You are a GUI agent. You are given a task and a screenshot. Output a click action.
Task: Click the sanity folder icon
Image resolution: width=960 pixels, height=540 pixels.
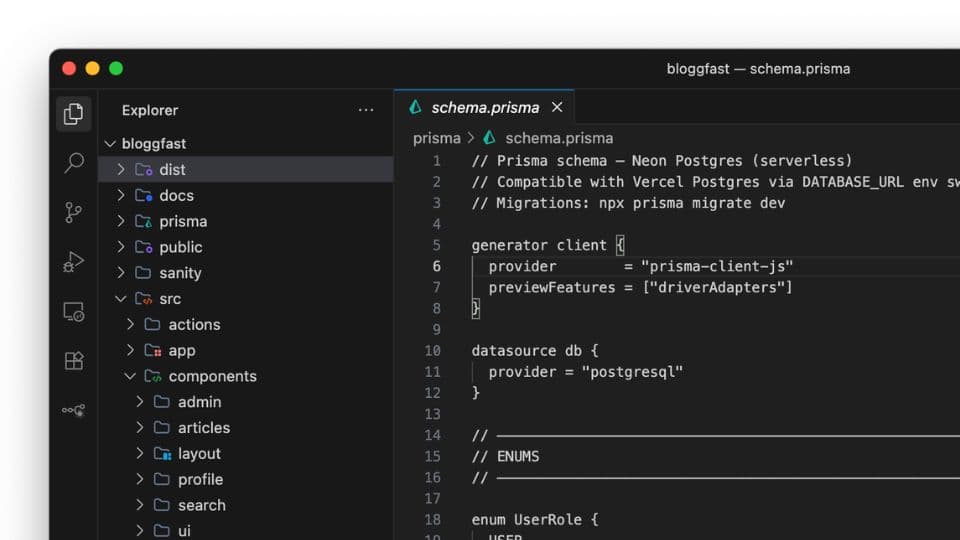(143, 272)
